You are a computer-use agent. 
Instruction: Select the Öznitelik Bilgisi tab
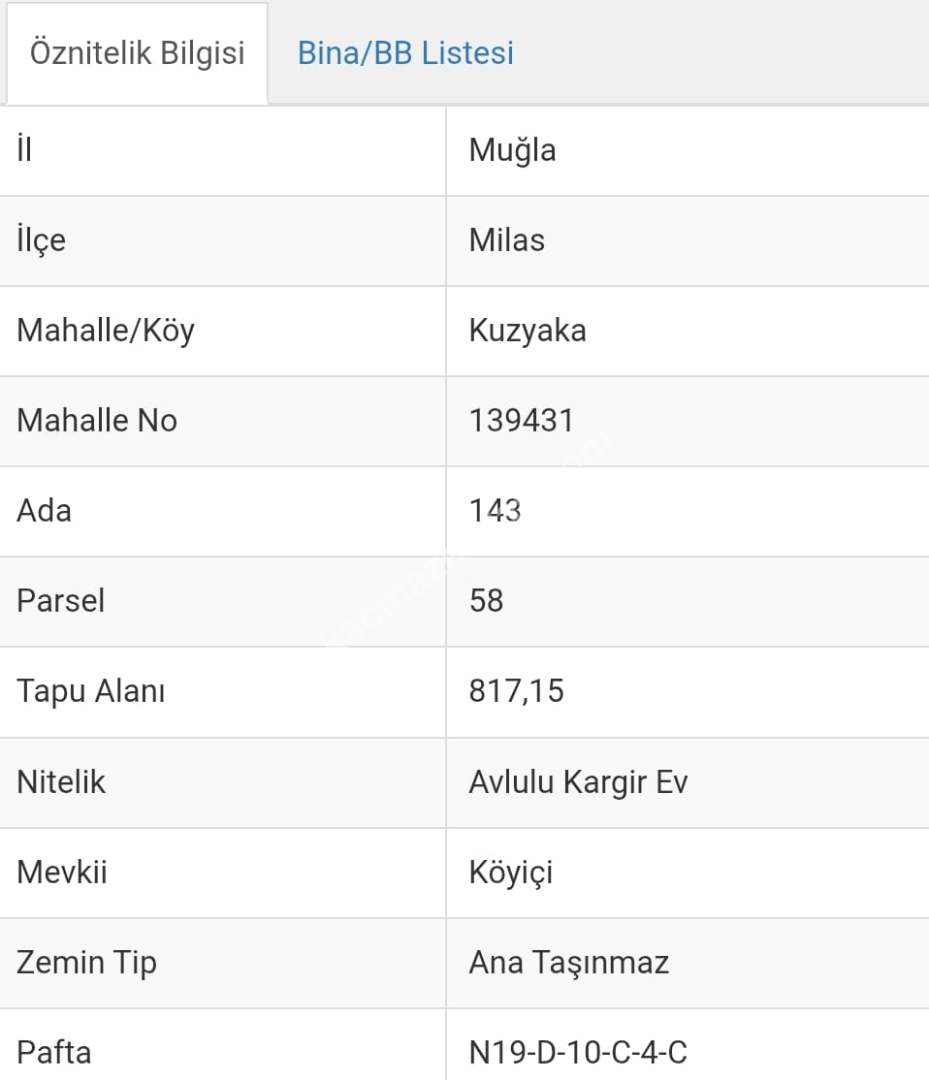[x=137, y=53]
